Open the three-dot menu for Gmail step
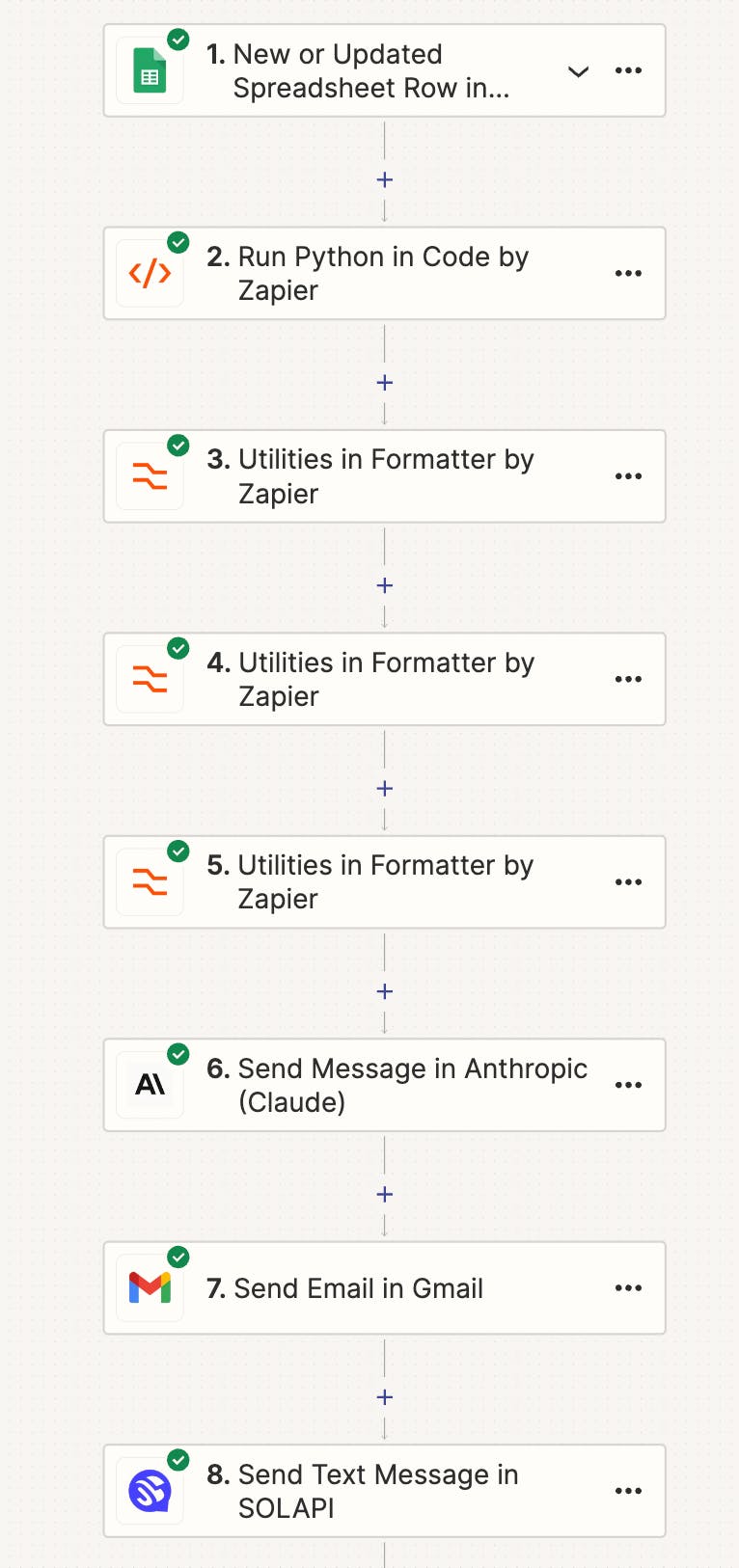The height and width of the screenshot is (1568, 739). [628, 1288]
